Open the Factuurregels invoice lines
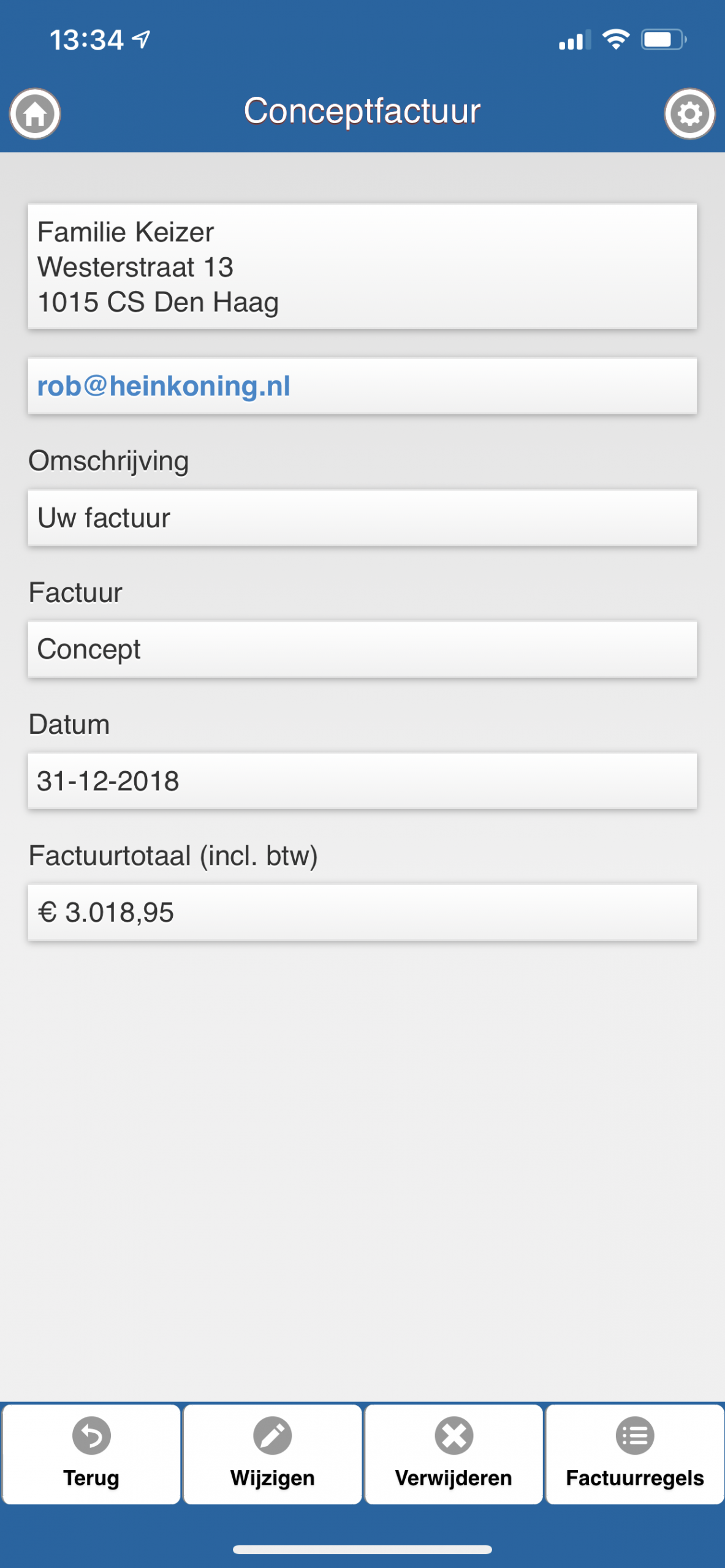Image resolution: width=725 pixels, height=1568 pixels. (x=635, y=1453)
